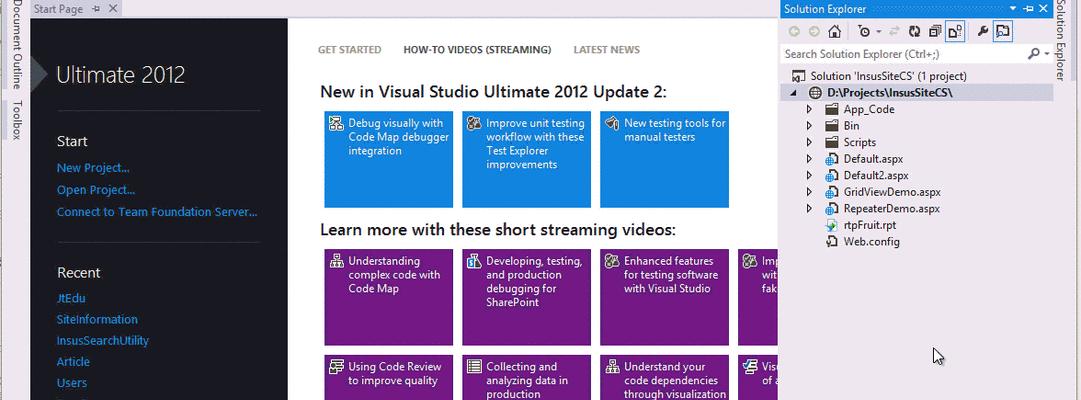Expand the Default.aspx node arrow

pos(810,159)
